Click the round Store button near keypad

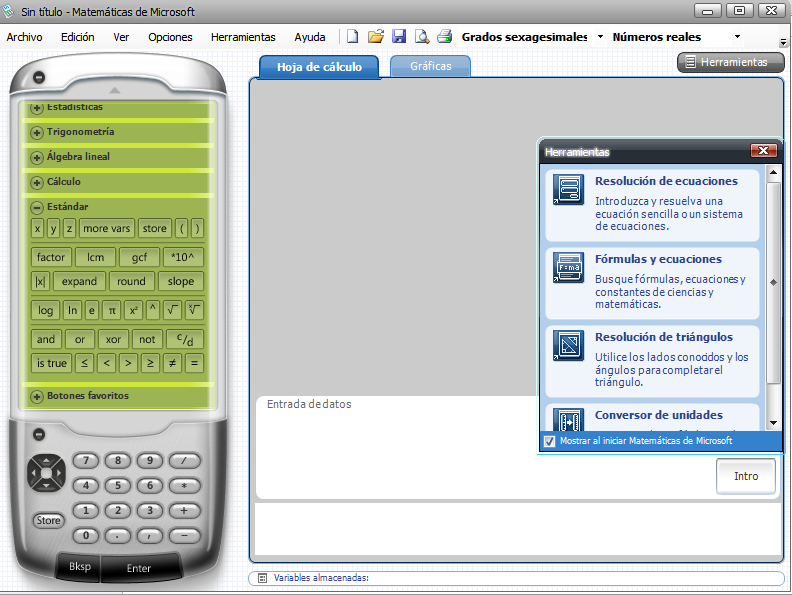48,520
